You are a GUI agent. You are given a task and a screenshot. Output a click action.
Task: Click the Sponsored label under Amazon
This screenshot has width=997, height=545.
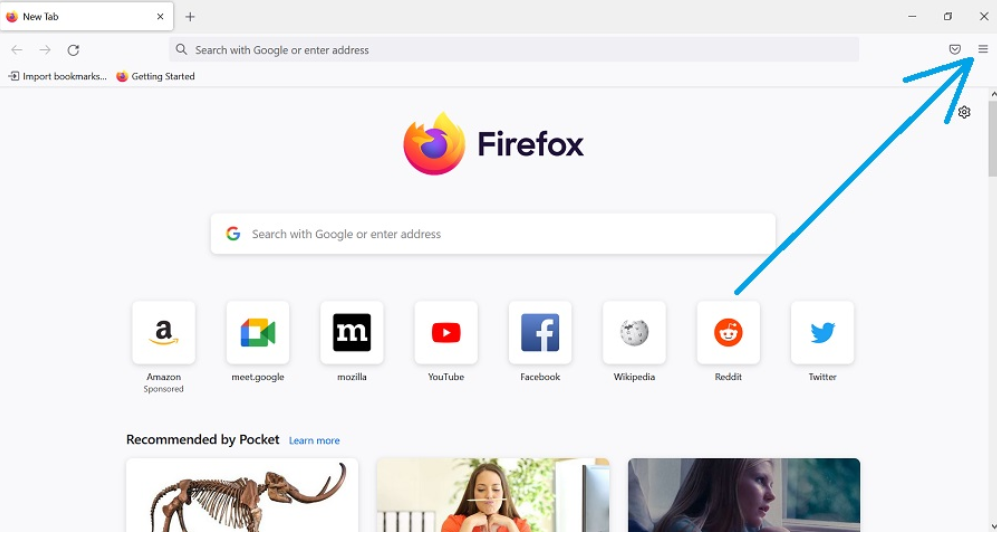pos(163,389)
